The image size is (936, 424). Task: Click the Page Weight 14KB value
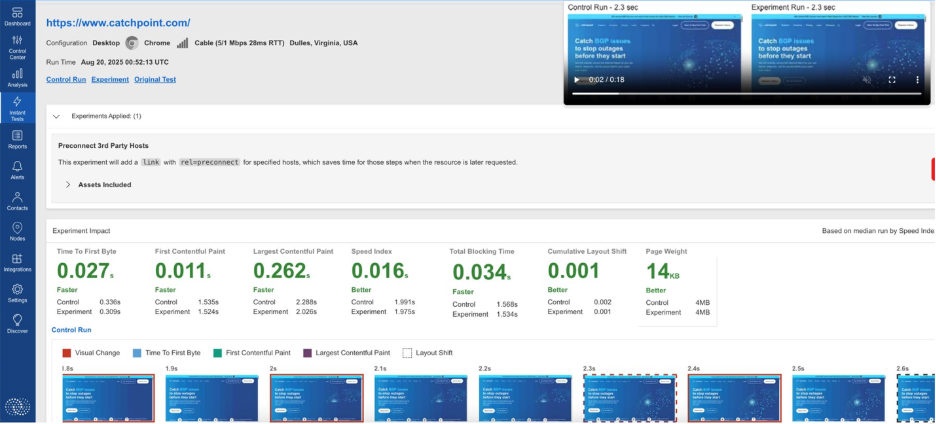(663, 272)
